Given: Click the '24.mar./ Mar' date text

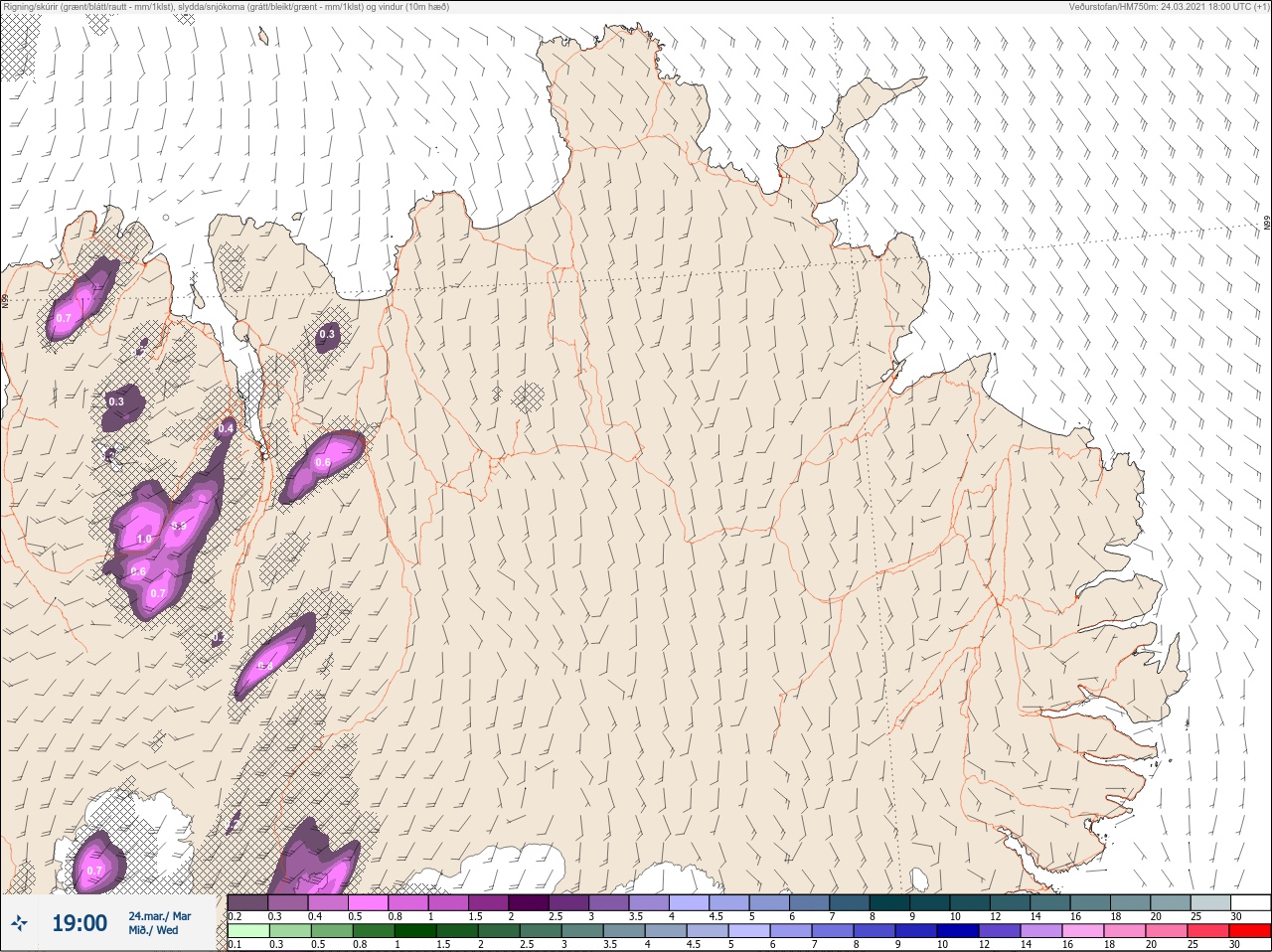Looking at the screenshot, I should (x=159, y=916).
